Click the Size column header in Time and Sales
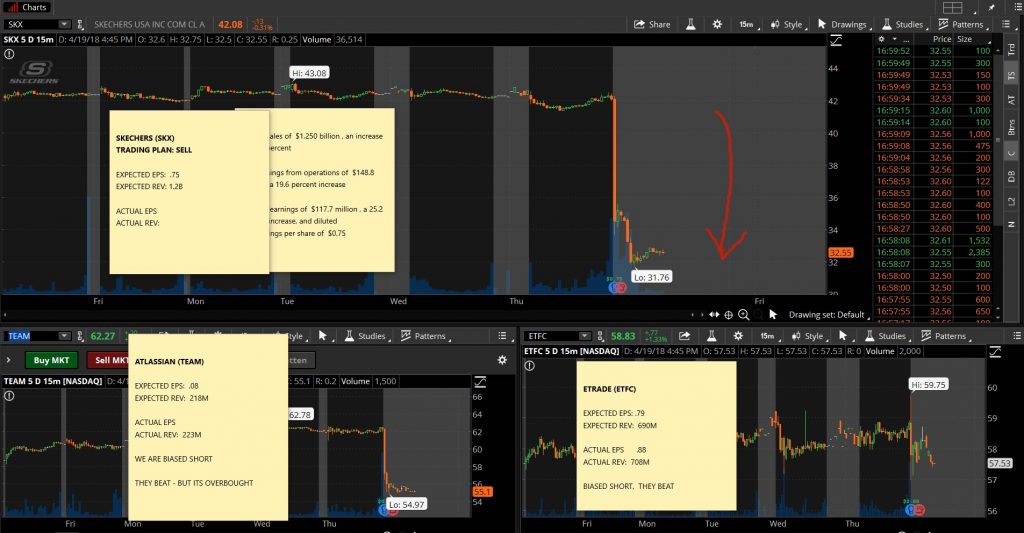Screen dimensions: 1024x533 [x=965, y=39]
